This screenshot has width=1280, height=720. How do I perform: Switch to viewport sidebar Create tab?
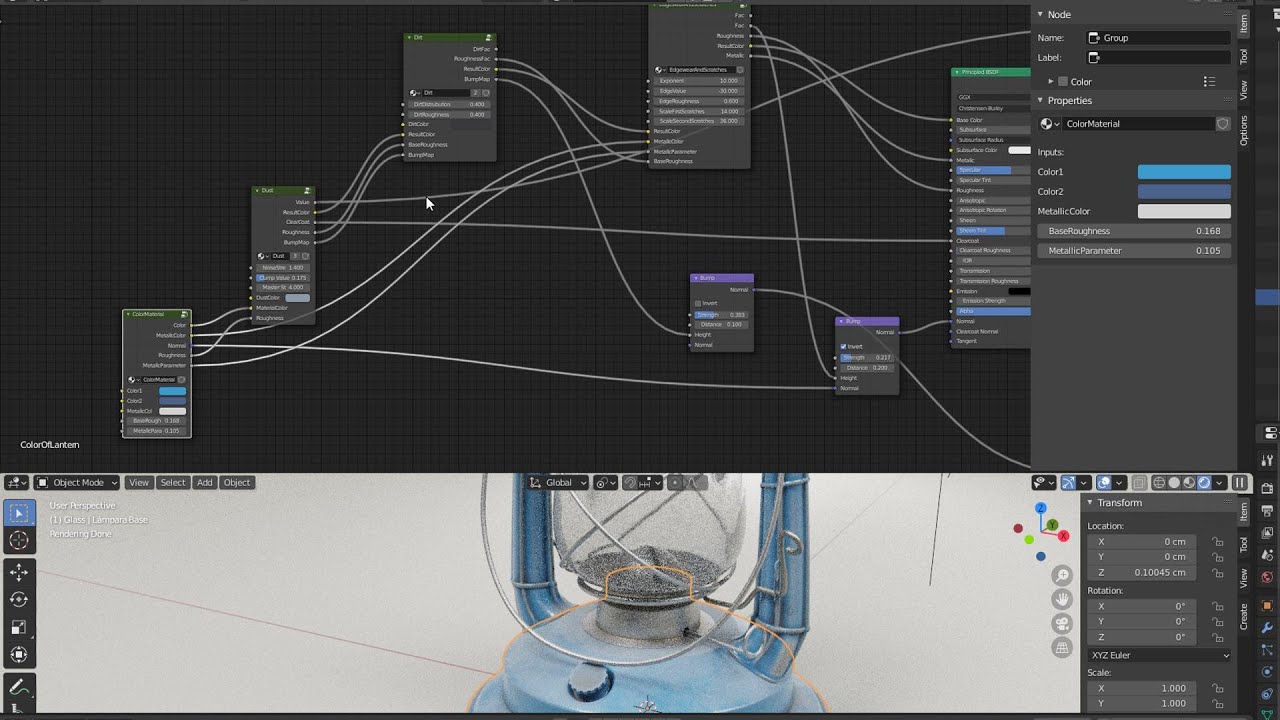1244,615
